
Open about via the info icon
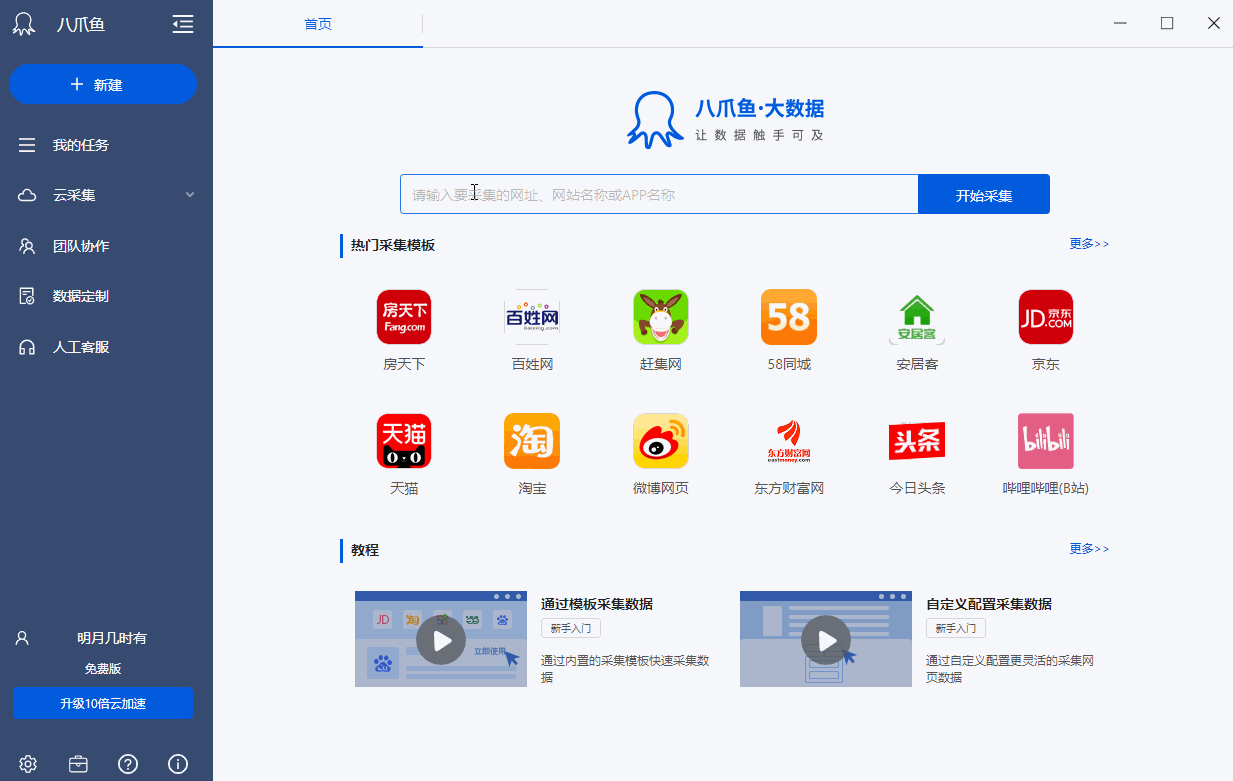(178, 764)
